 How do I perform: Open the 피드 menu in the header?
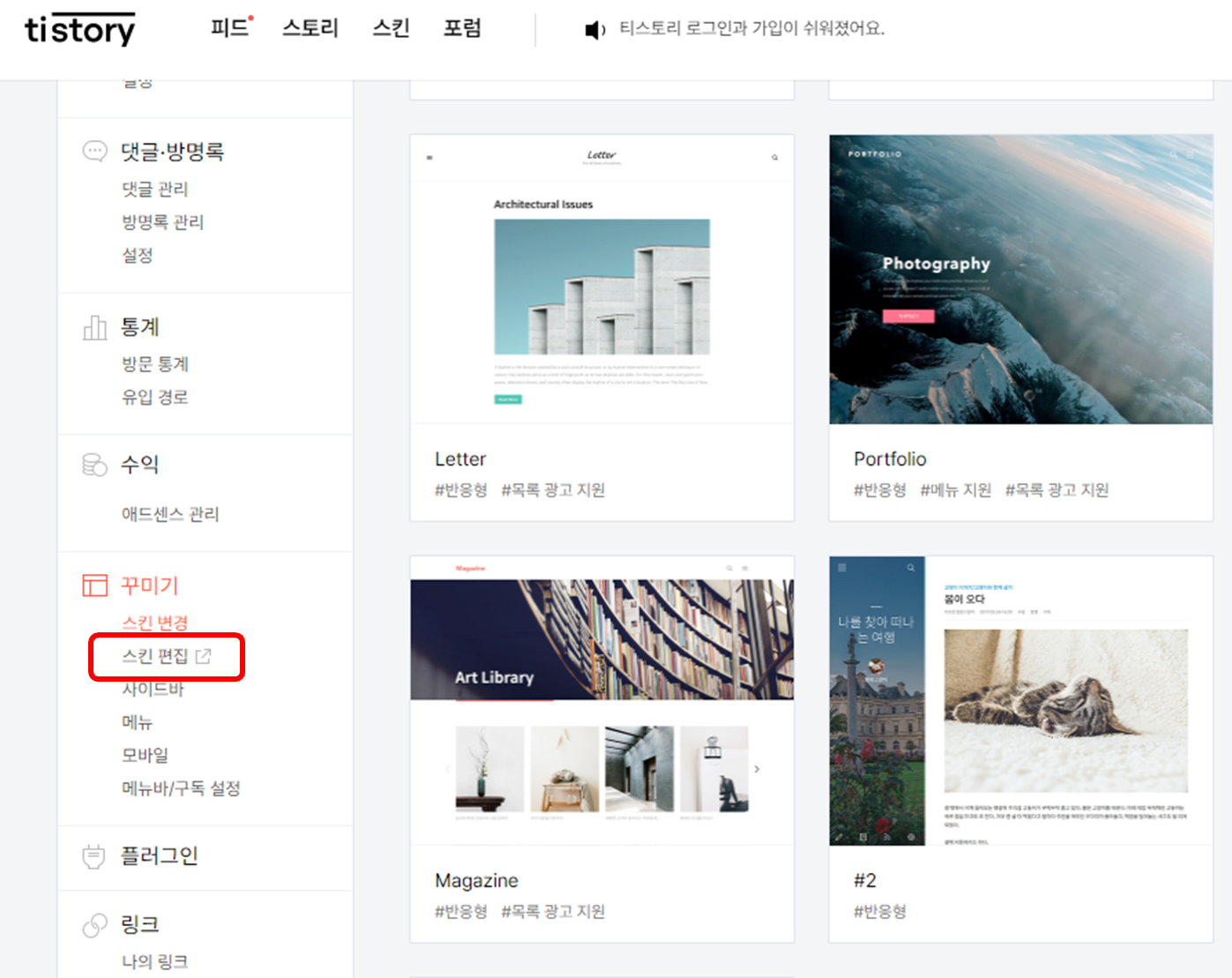[232, 28]
